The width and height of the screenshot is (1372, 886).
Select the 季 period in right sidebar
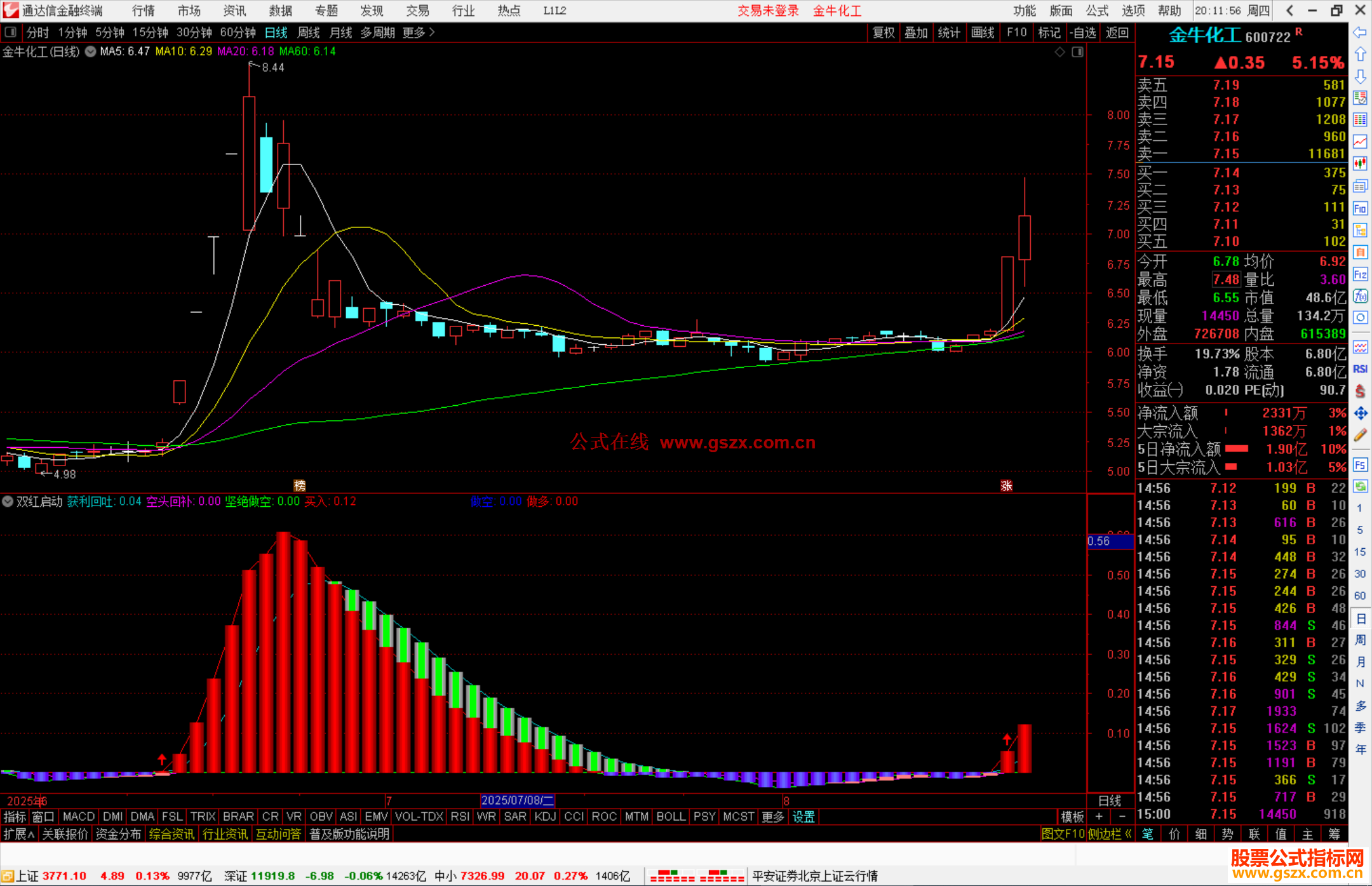1360,728
